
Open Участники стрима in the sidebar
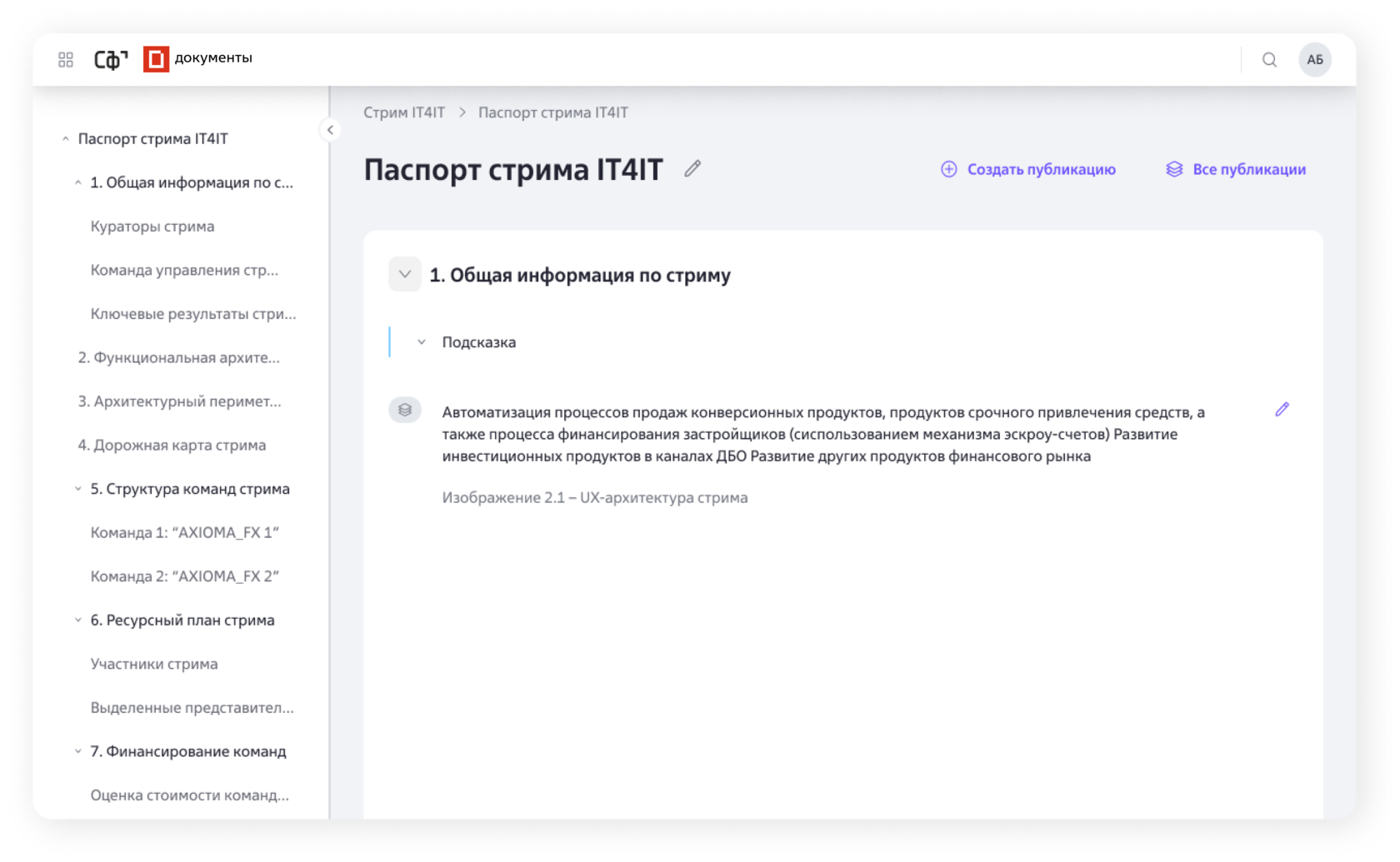click(154, 664)
